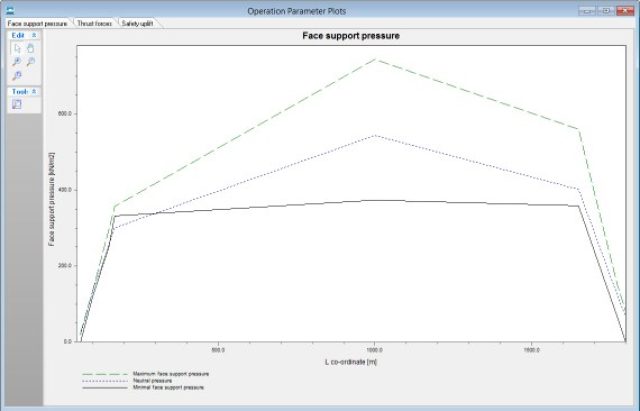Viewport: 640px width, 411px height.
Task: Click the application icon in the title bar
Action: [10, 11]
